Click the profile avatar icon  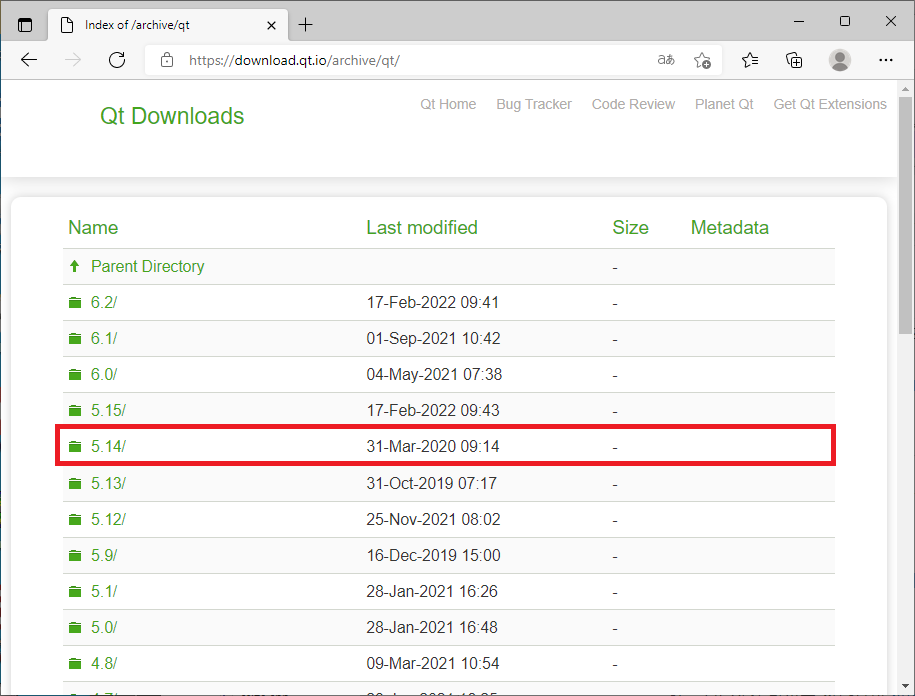pyautogui.click(x=839, y=60)
